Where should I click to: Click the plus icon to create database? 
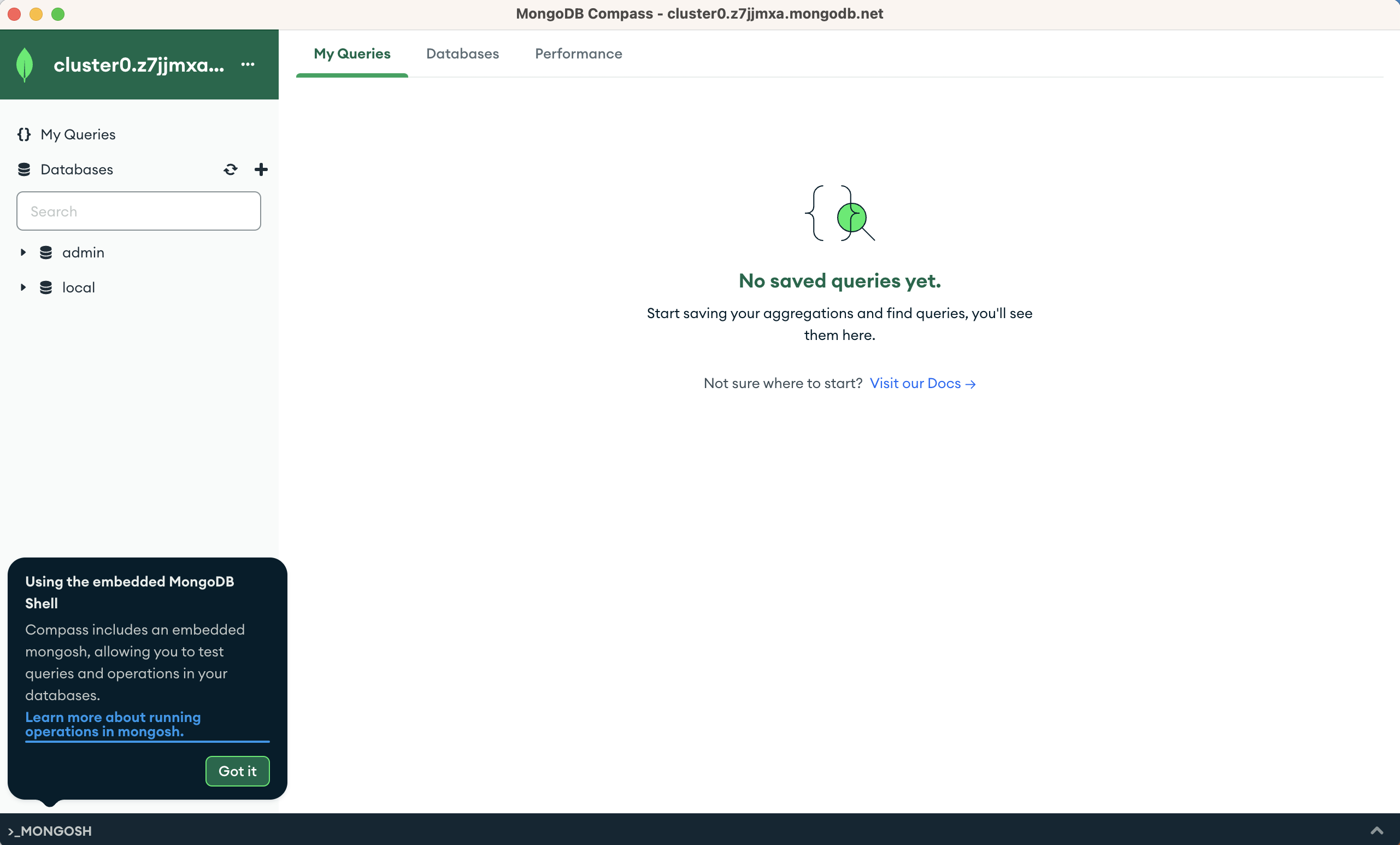(261, 169)
